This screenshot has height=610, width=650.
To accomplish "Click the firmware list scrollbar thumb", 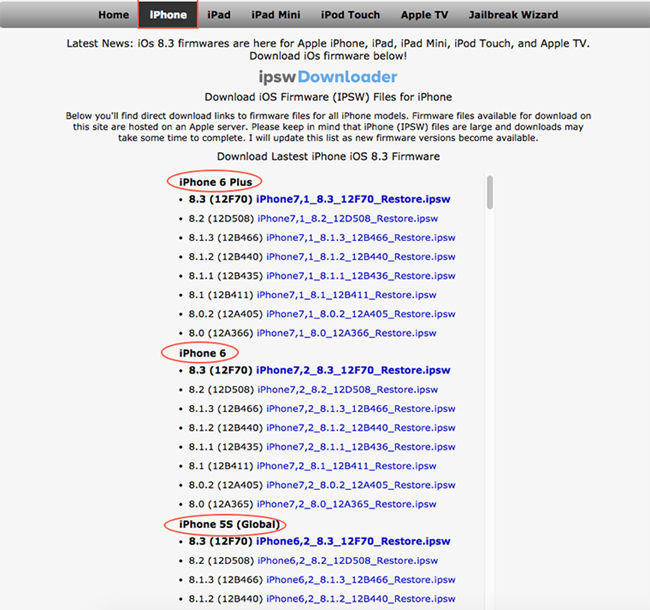I will click(490, 192).
